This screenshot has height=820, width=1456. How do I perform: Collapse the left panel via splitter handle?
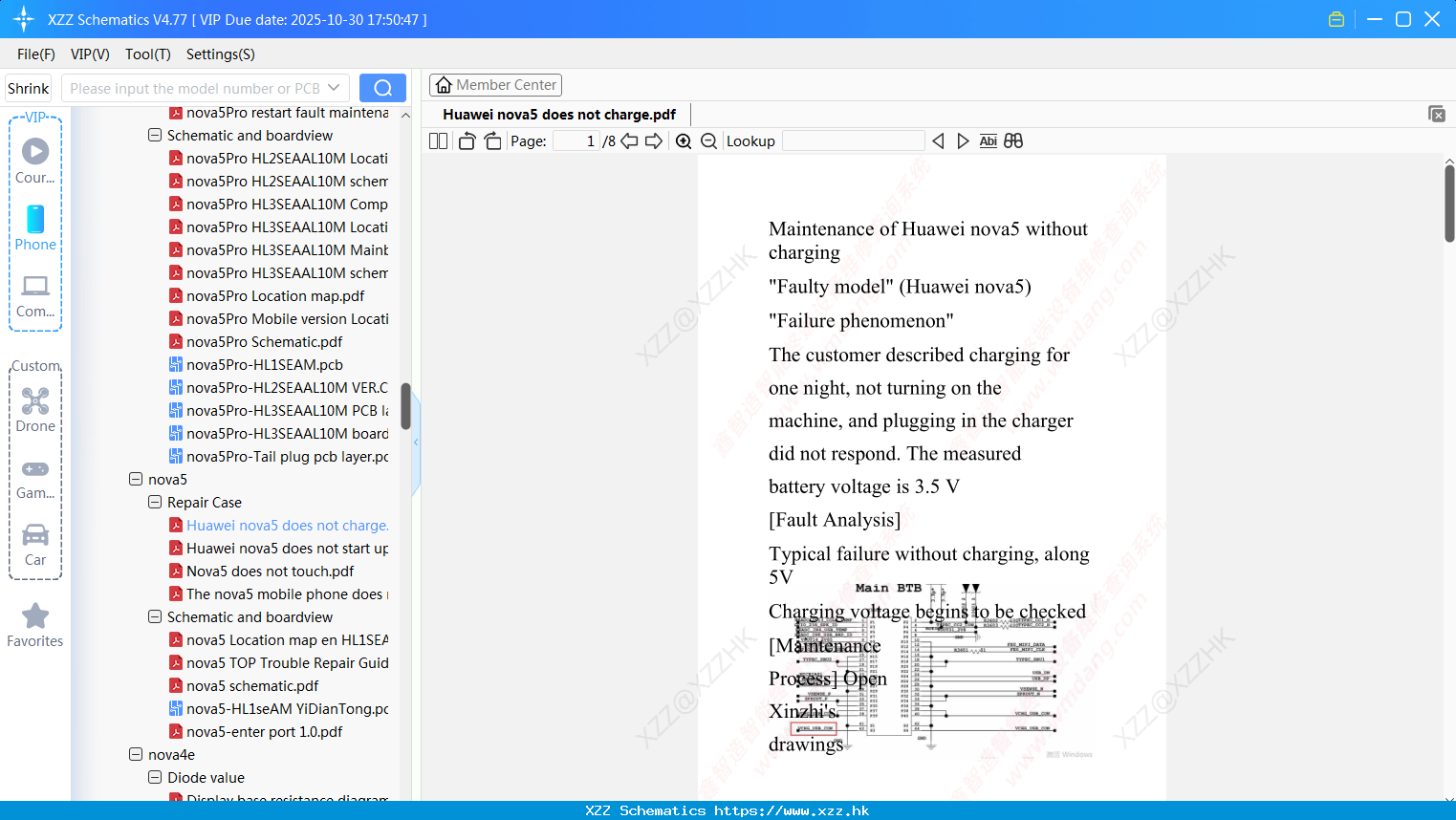(x=416, y=442)
